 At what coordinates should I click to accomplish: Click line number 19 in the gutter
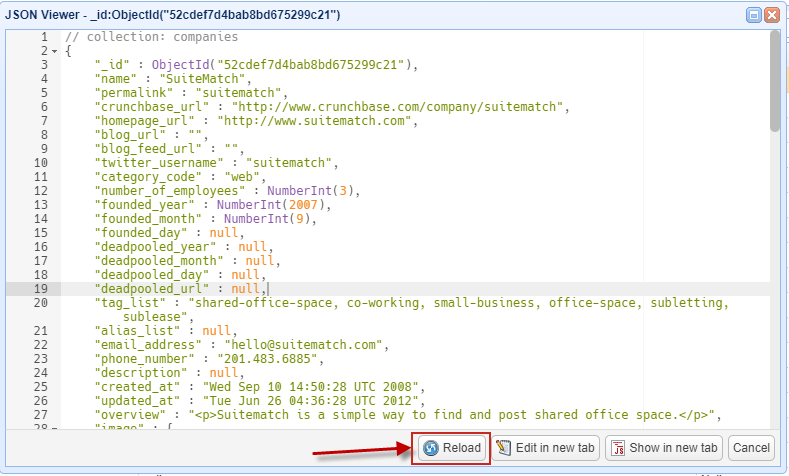tap(41, 289)
